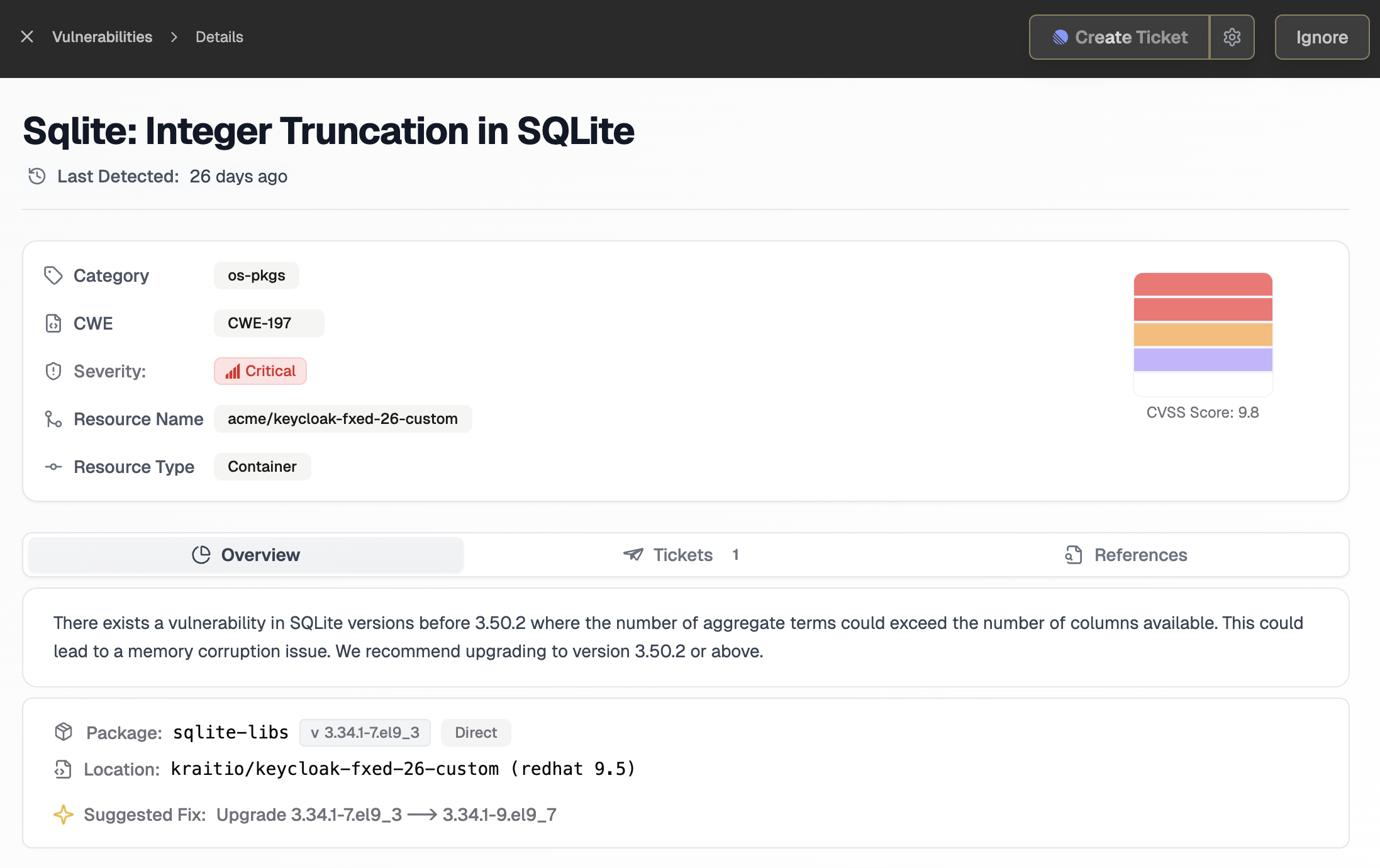Open ticket settings gear icon
The width and height of the screenshot is (1380, 868).
1232,37
